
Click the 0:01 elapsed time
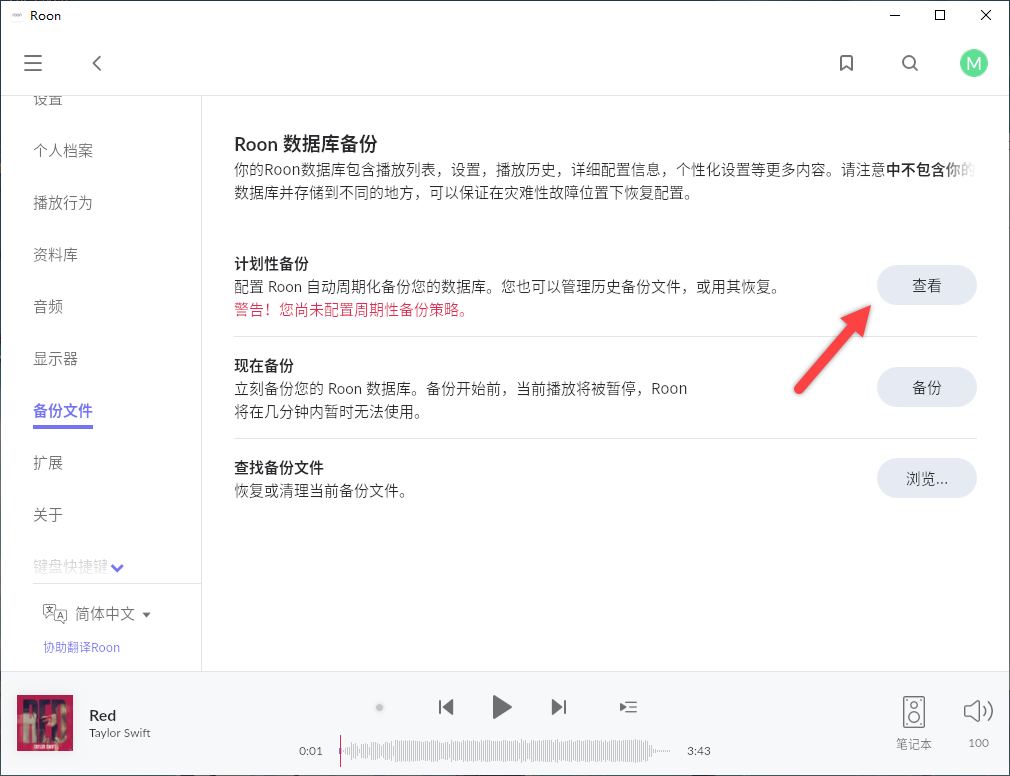(310, 751)
